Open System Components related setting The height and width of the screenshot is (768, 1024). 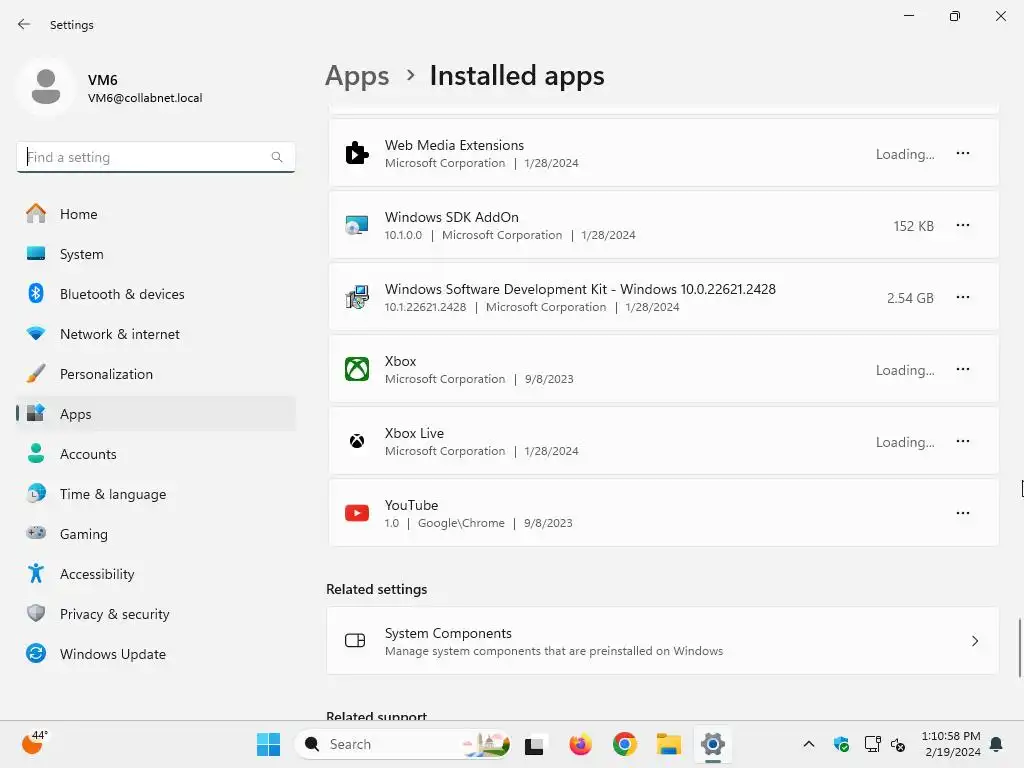(x=662, y=641)
